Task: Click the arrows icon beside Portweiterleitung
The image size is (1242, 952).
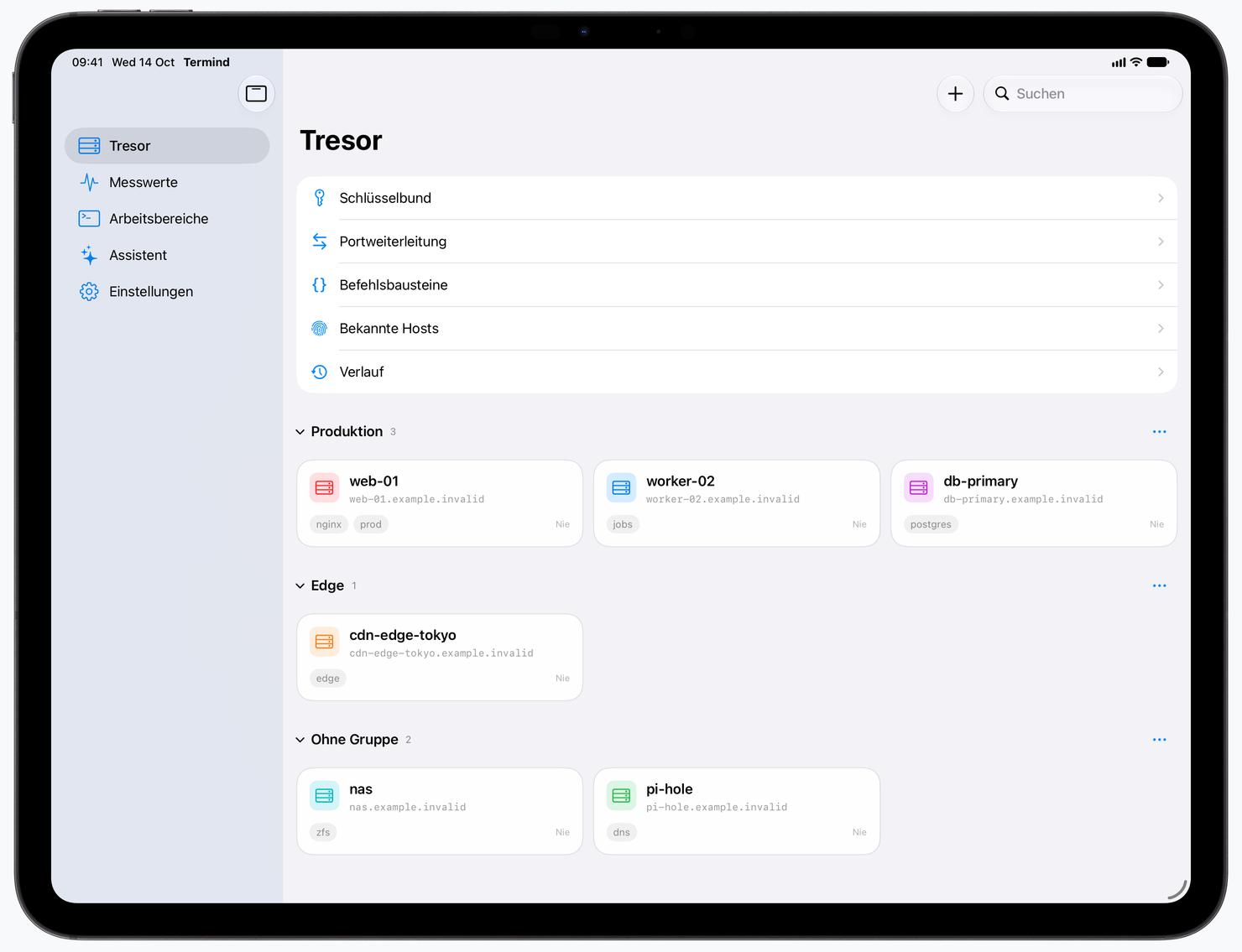Action: click(x=320, y=242)
